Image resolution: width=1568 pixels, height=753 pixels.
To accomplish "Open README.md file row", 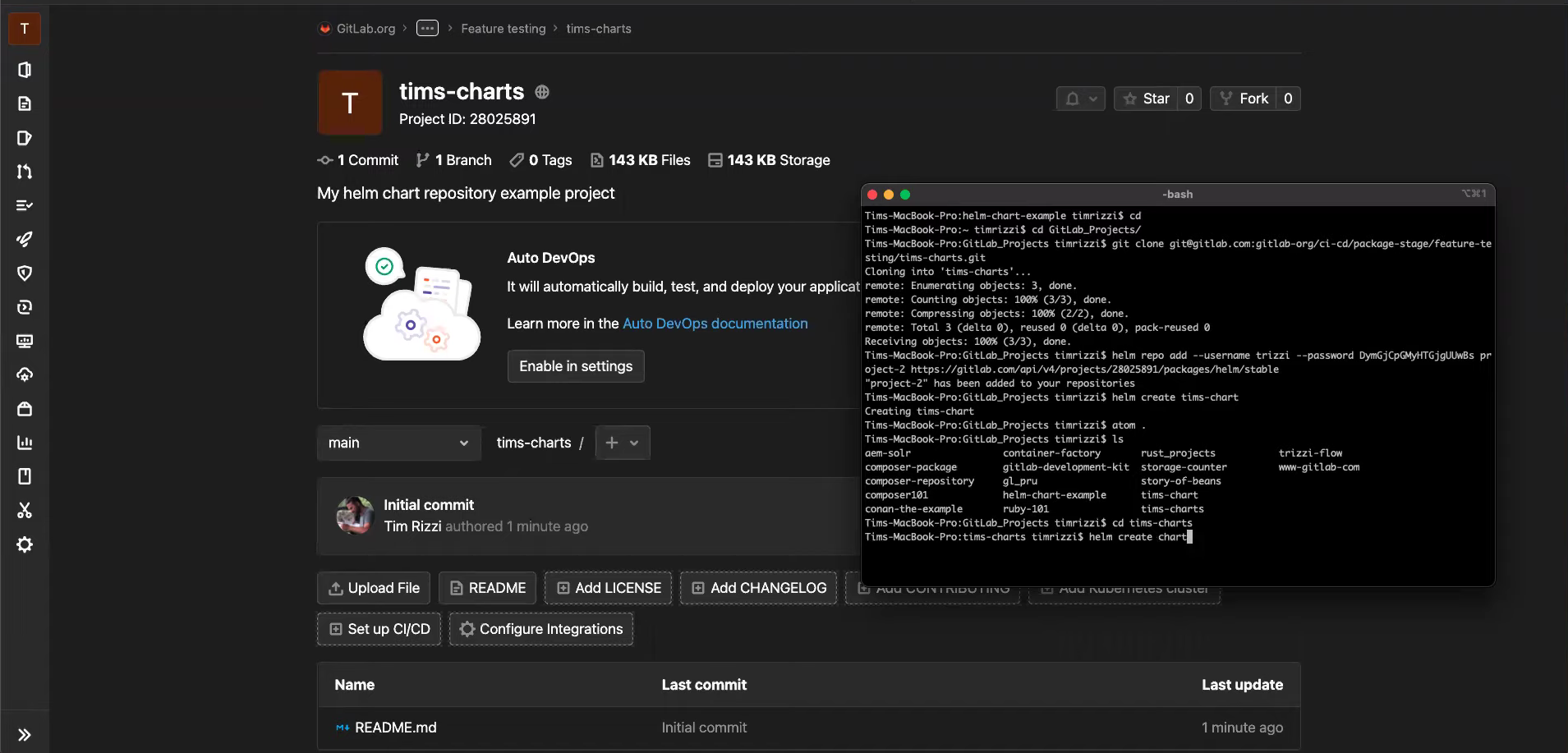I will (x=809, y=728).
